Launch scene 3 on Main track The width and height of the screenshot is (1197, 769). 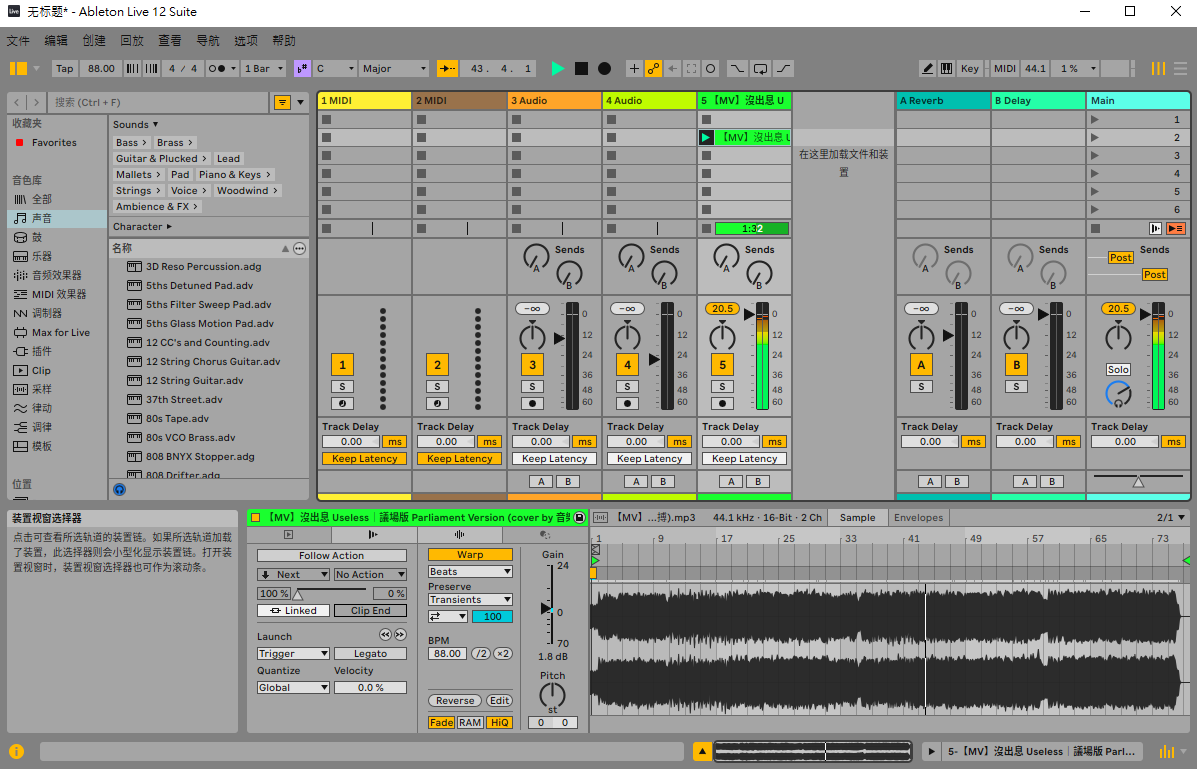pos(1095,156)
